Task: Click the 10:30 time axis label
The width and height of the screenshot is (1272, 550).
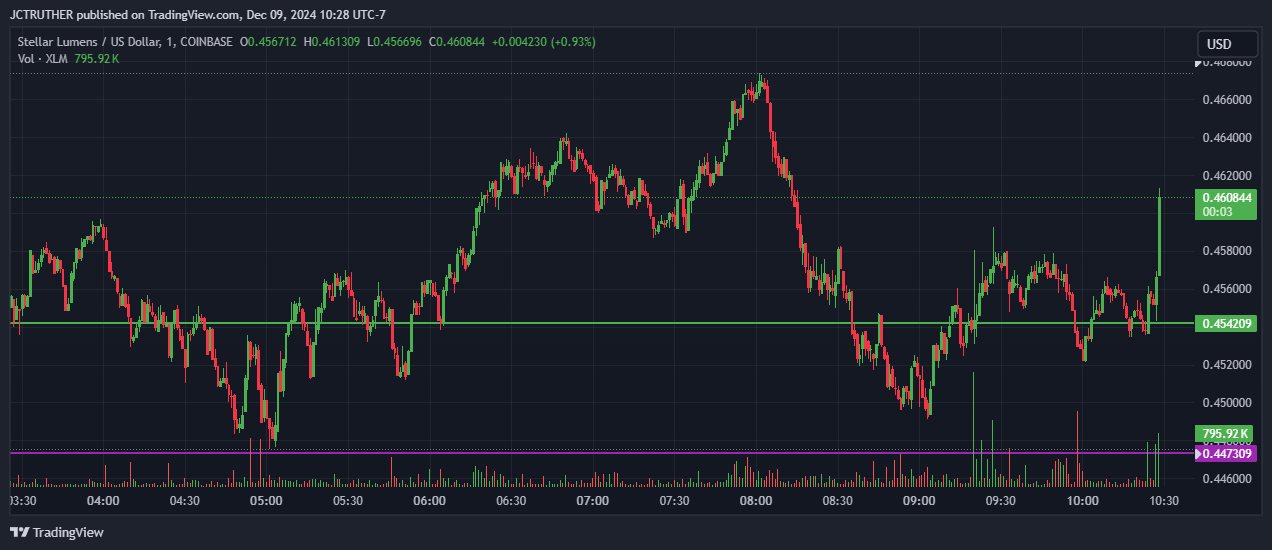Action: pyautogui.click(x=1164, y=500)
